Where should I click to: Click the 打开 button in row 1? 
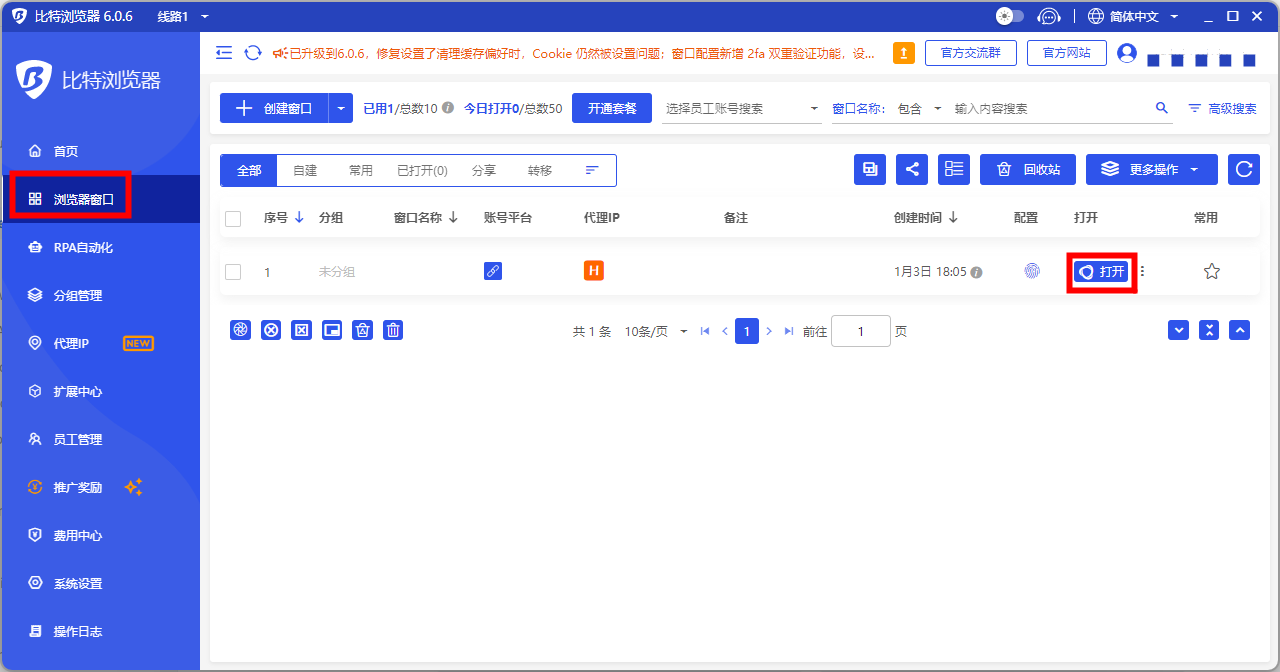tap(1101, 272)
